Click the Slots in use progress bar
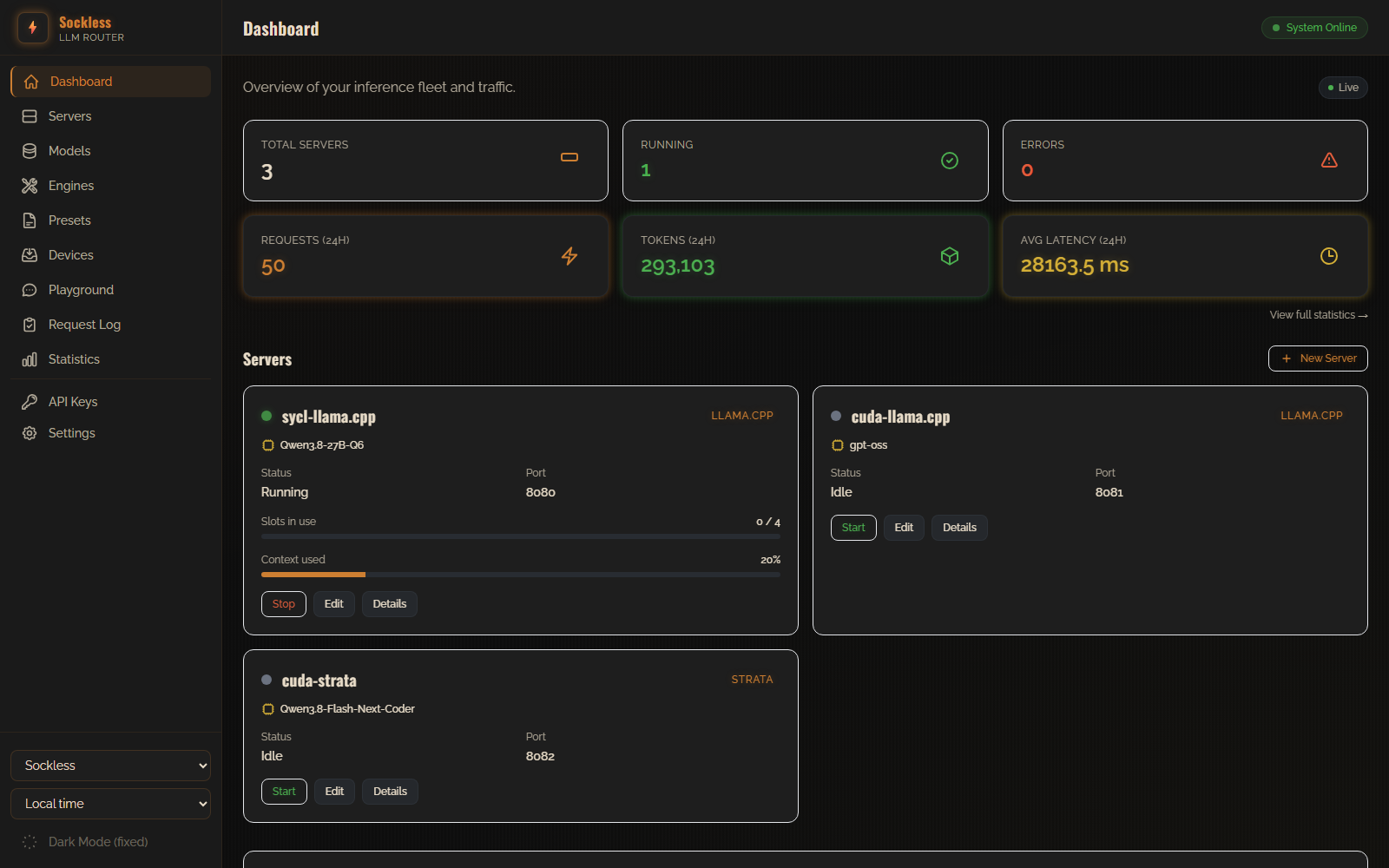This screenshot has height=868, width=1389. click(x=521, y=536)
